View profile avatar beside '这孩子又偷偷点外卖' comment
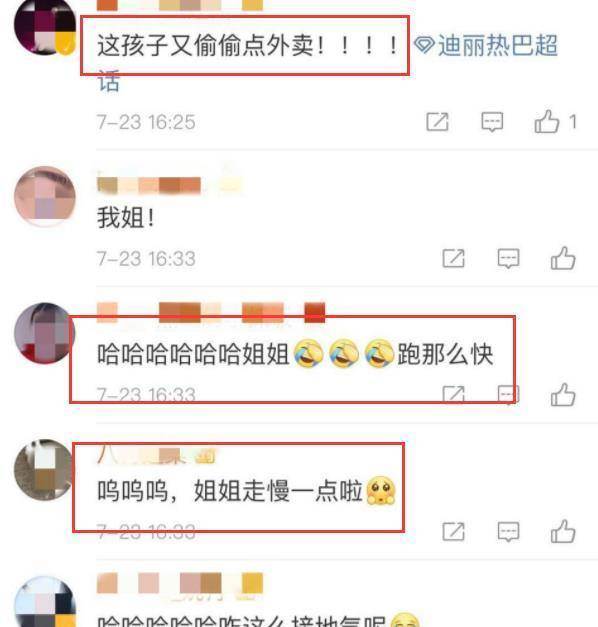 pos(45,26)
